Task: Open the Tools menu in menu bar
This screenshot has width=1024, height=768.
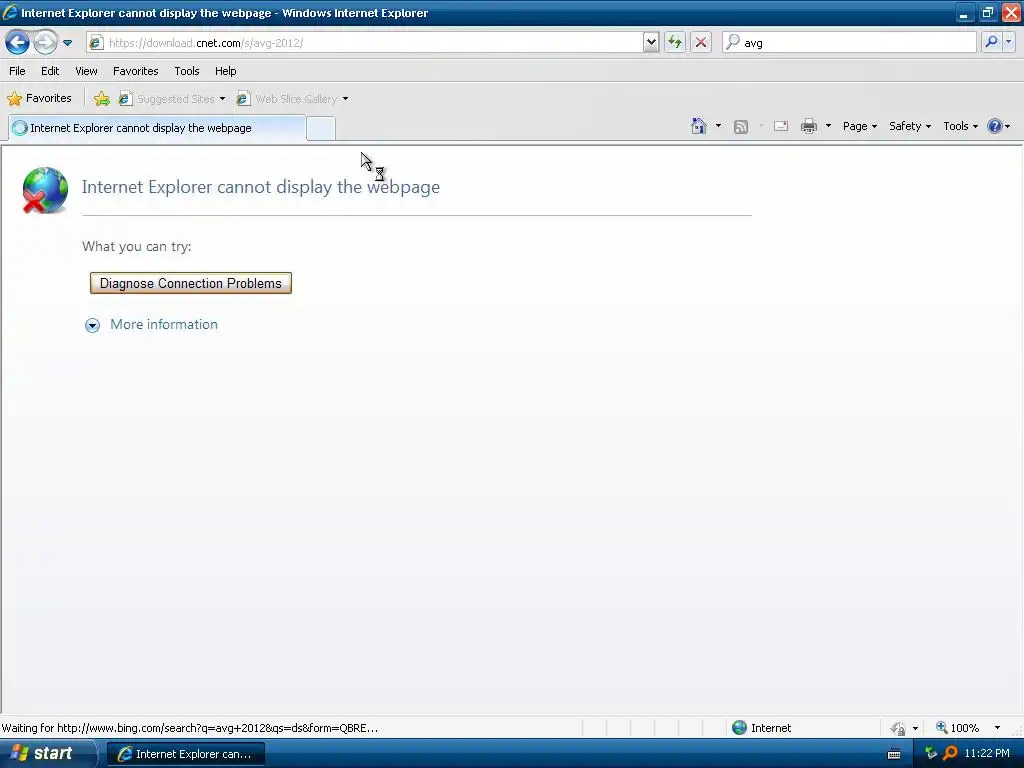Action: tap(187, 71)
